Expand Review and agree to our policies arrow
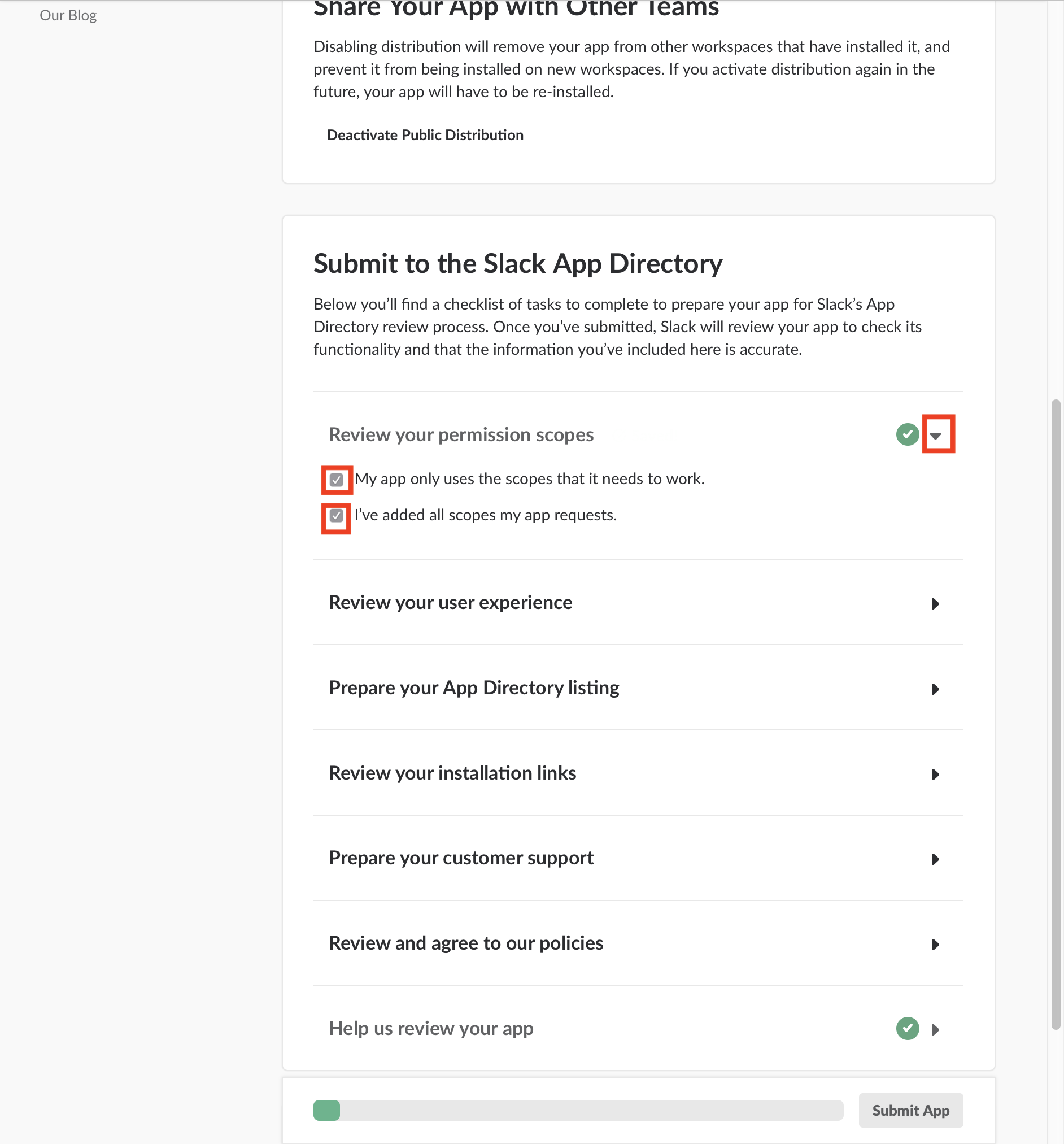 935,945
